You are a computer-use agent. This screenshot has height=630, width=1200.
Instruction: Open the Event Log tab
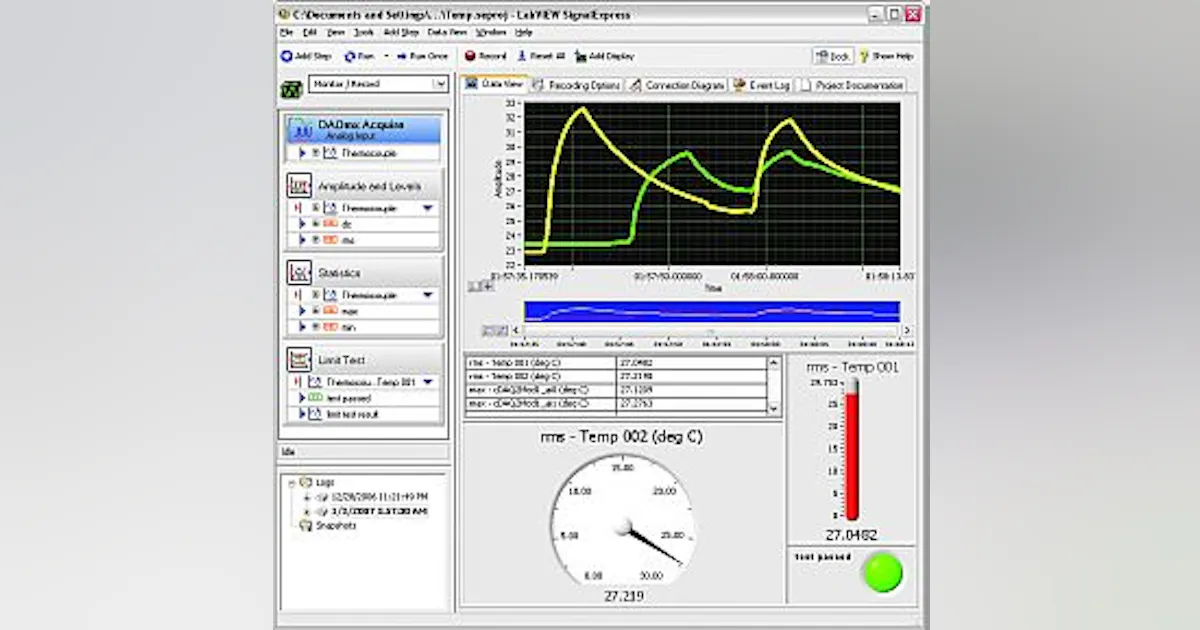762,86
